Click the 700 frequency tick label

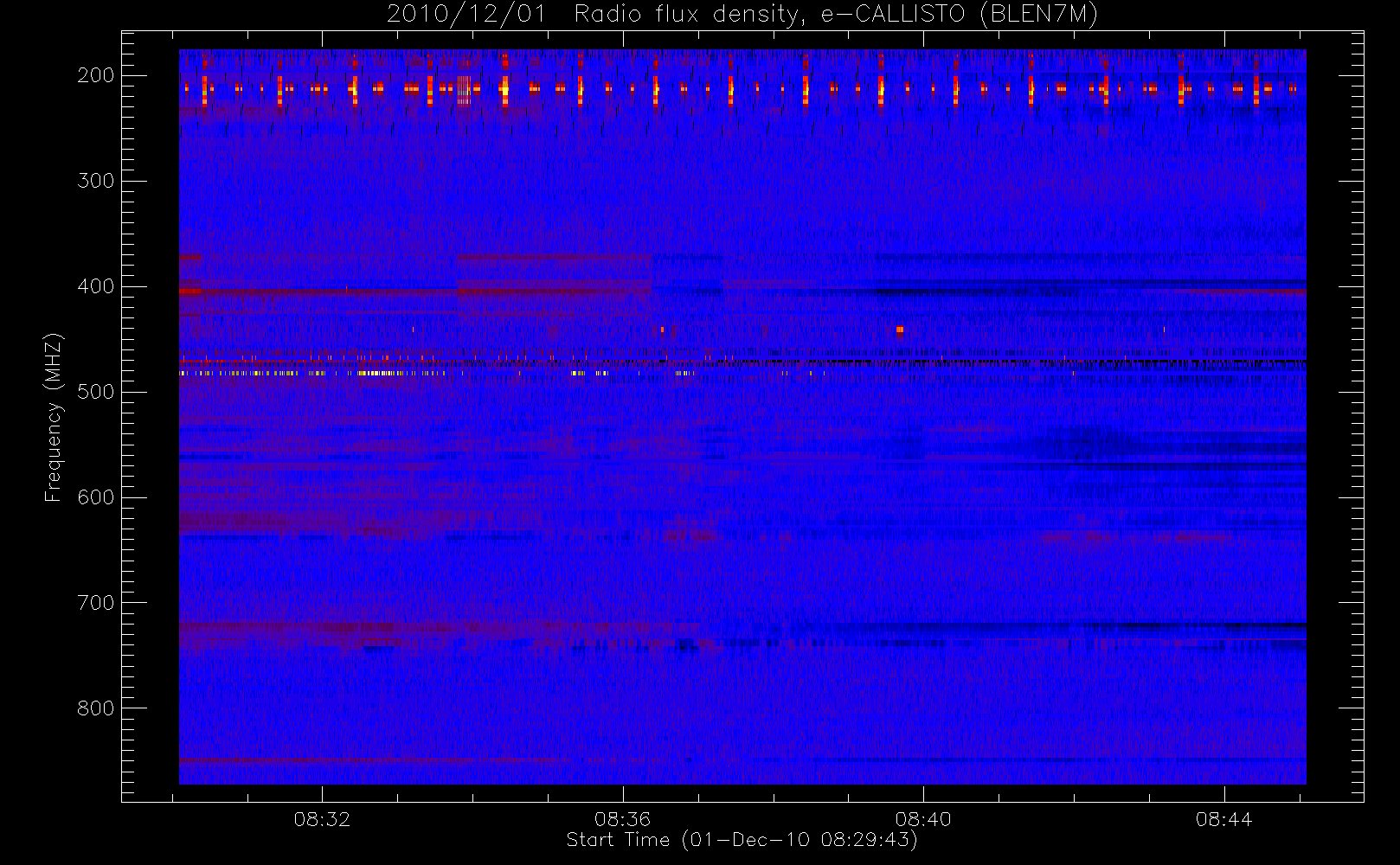coord(96,603)
